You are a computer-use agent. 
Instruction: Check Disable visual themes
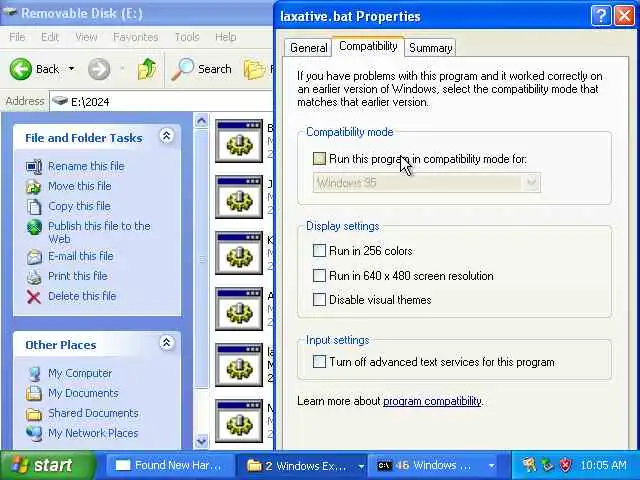(x=319, y=300)
